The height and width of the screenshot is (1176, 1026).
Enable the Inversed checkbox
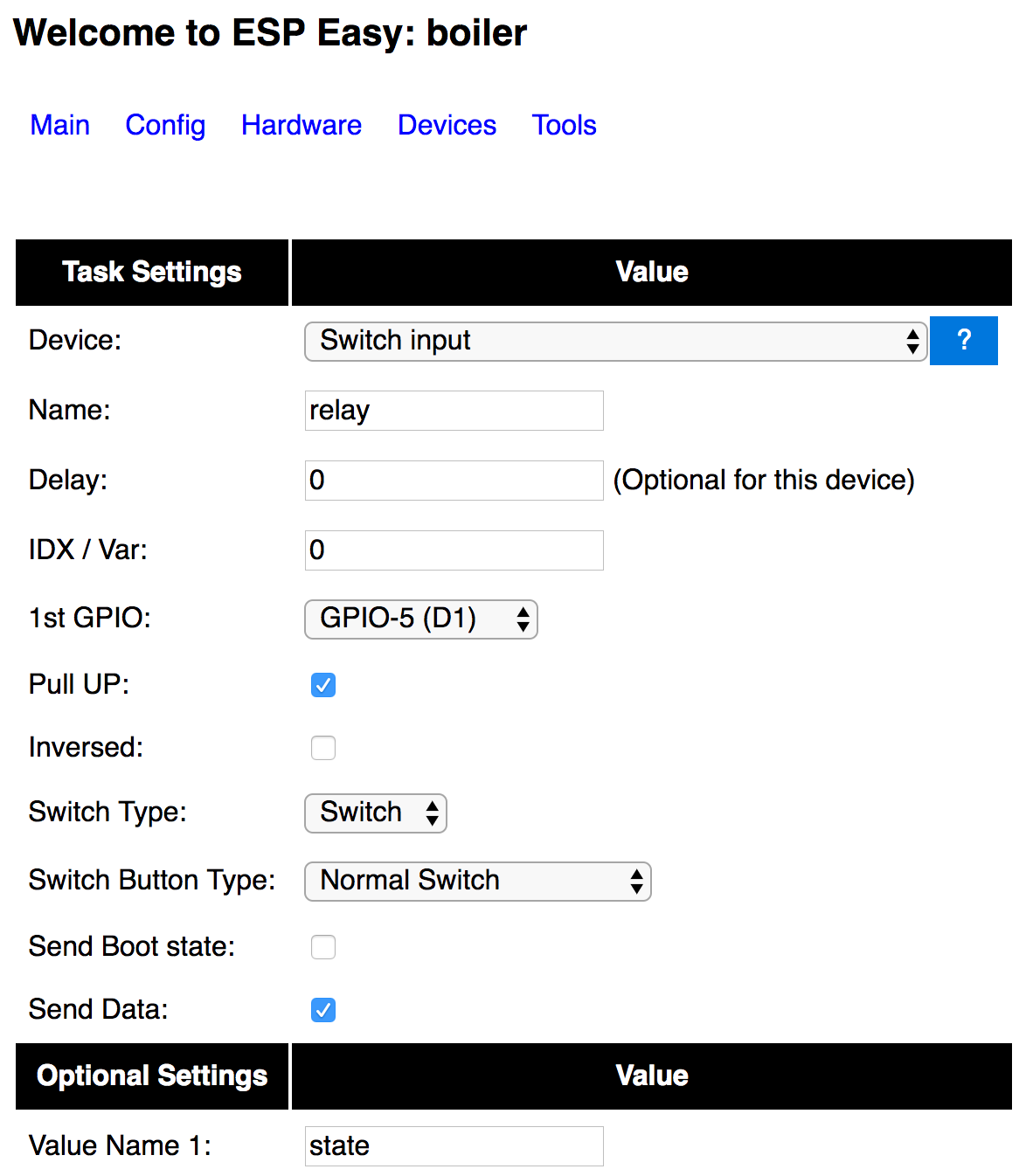coord(323,748)
